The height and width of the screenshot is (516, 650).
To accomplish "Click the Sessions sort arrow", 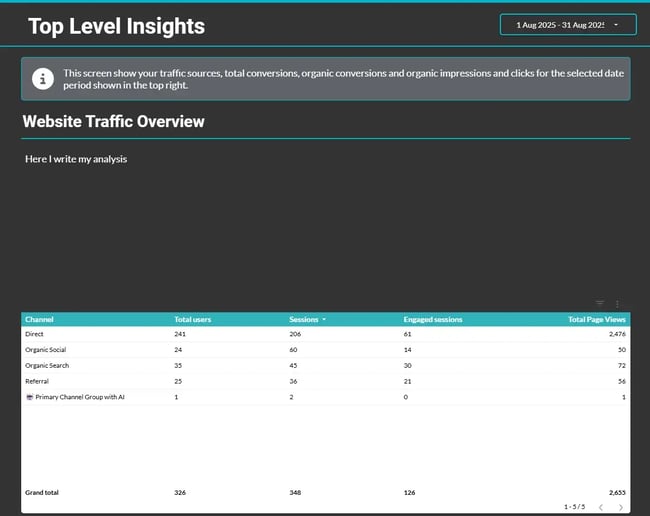I will [x=323, y=320].
